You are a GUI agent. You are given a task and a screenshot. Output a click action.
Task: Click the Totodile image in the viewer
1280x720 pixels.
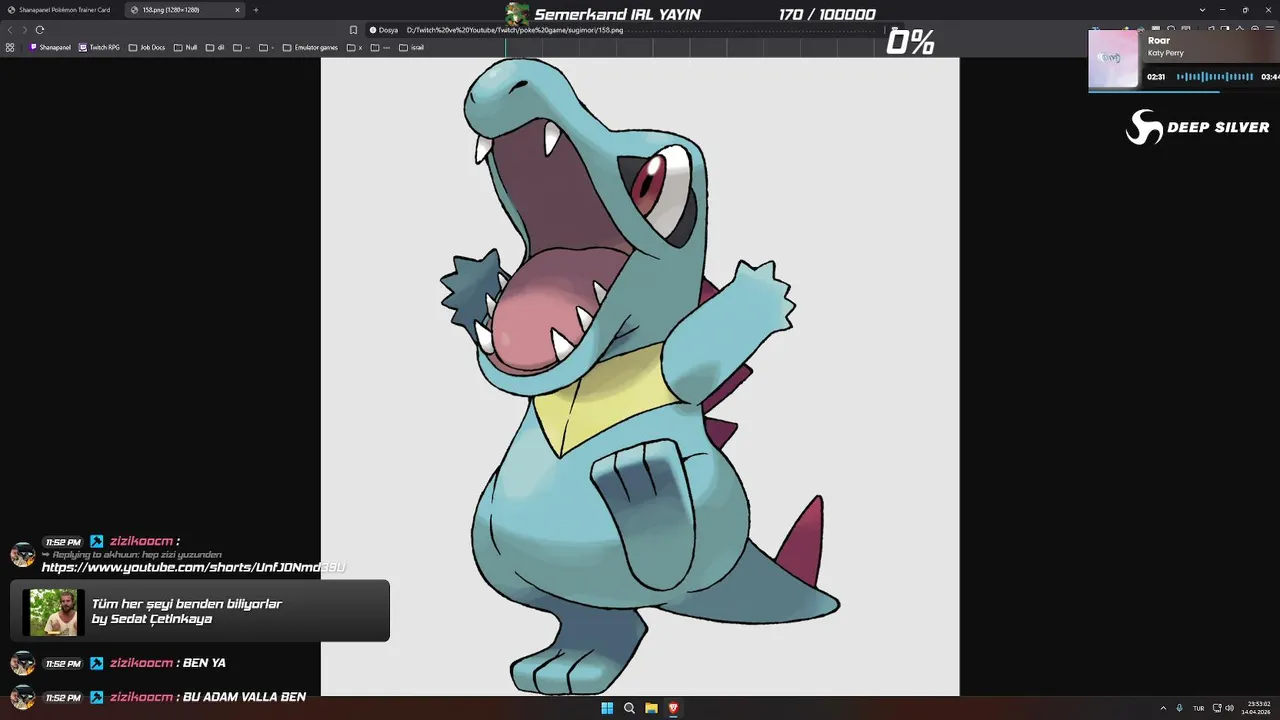(x=640, y=376)
